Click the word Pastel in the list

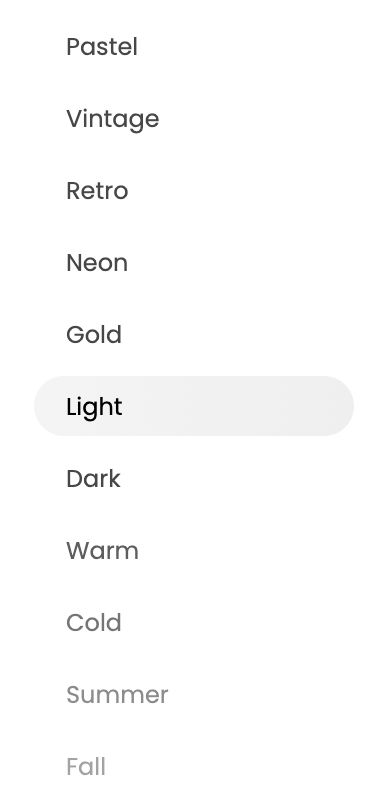click(102, 47)
